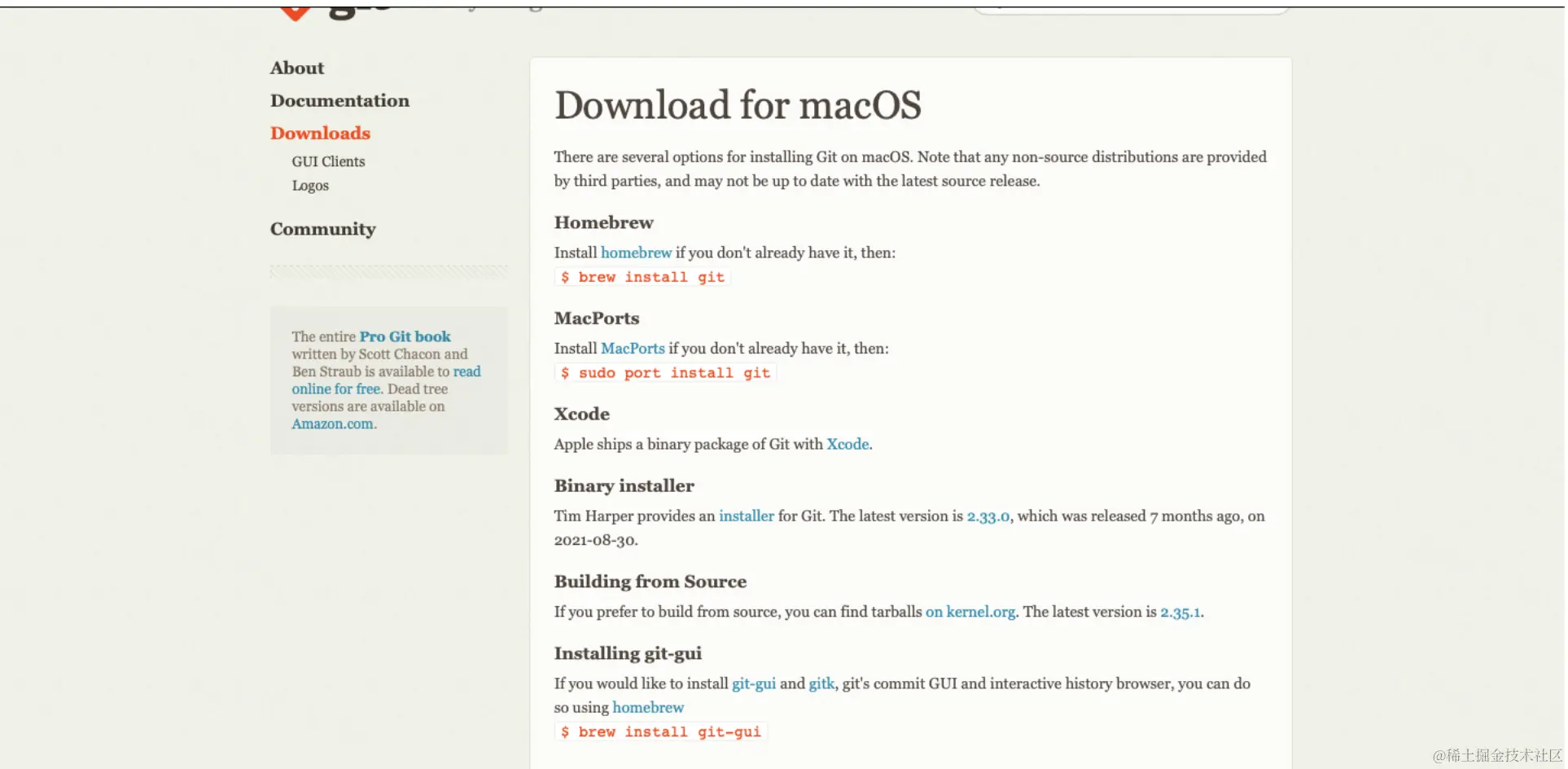Open the gitk link
Viewport: 1568px width, 769px height.
tap(821, 683)
